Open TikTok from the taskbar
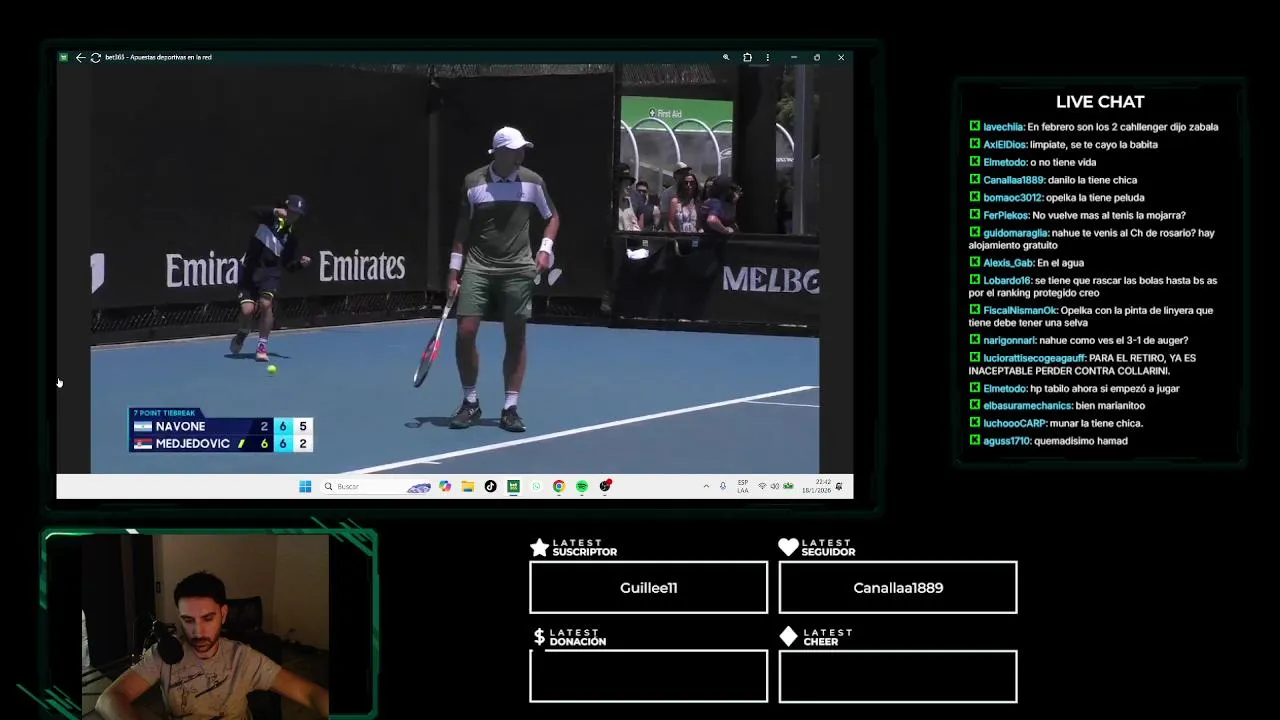Viewport: 1280px width, 720px height. (x=490, y=486)
